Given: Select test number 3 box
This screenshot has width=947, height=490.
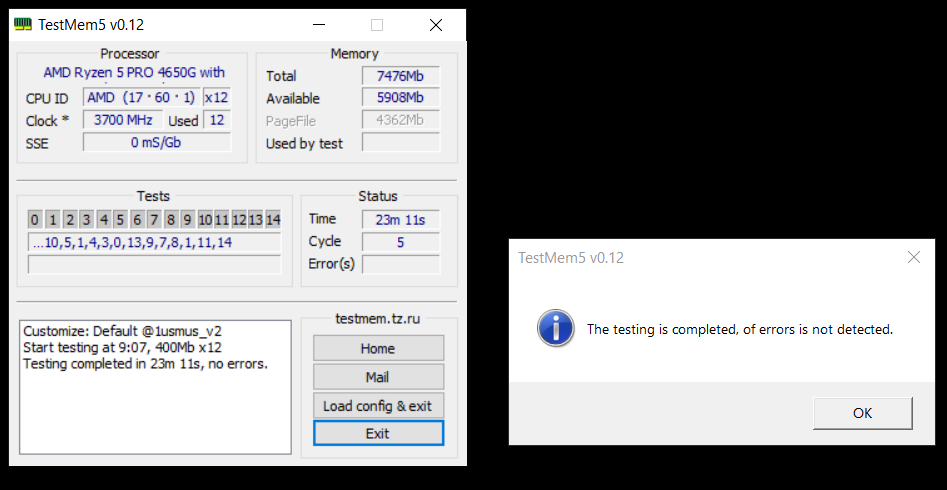Looking at the screenshot, I should click(86, 219).
